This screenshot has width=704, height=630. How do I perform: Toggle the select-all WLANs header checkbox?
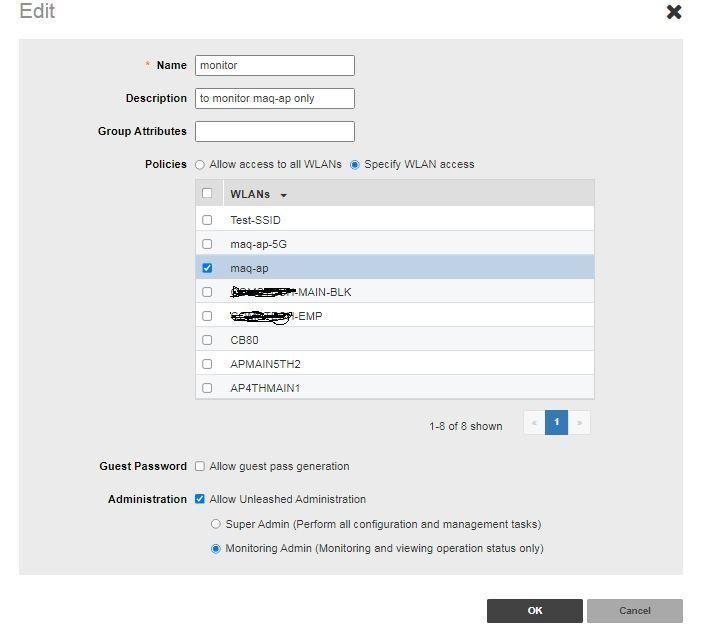coord(207,194)
